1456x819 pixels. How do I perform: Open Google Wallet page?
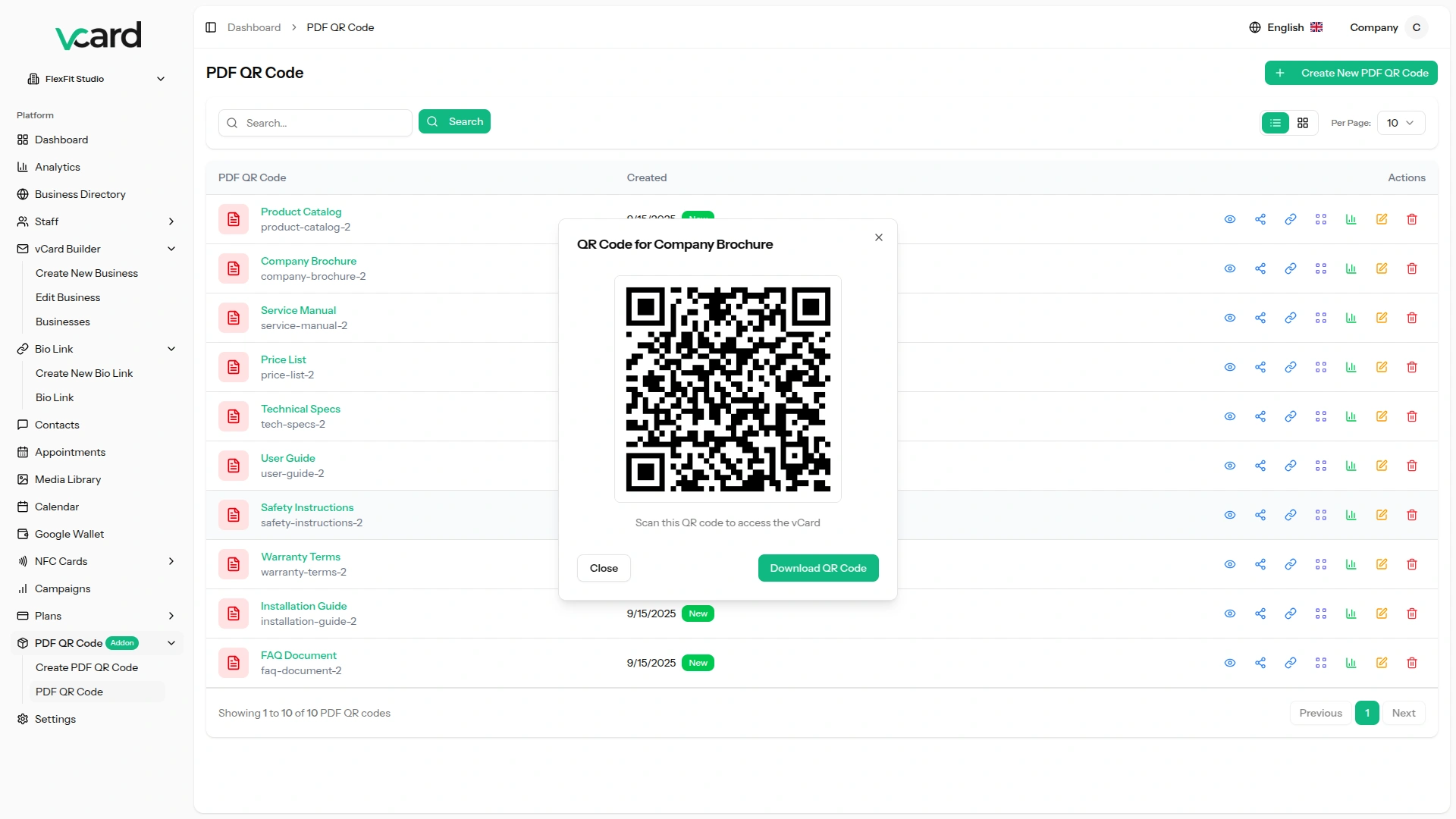[x=97, y=534]
